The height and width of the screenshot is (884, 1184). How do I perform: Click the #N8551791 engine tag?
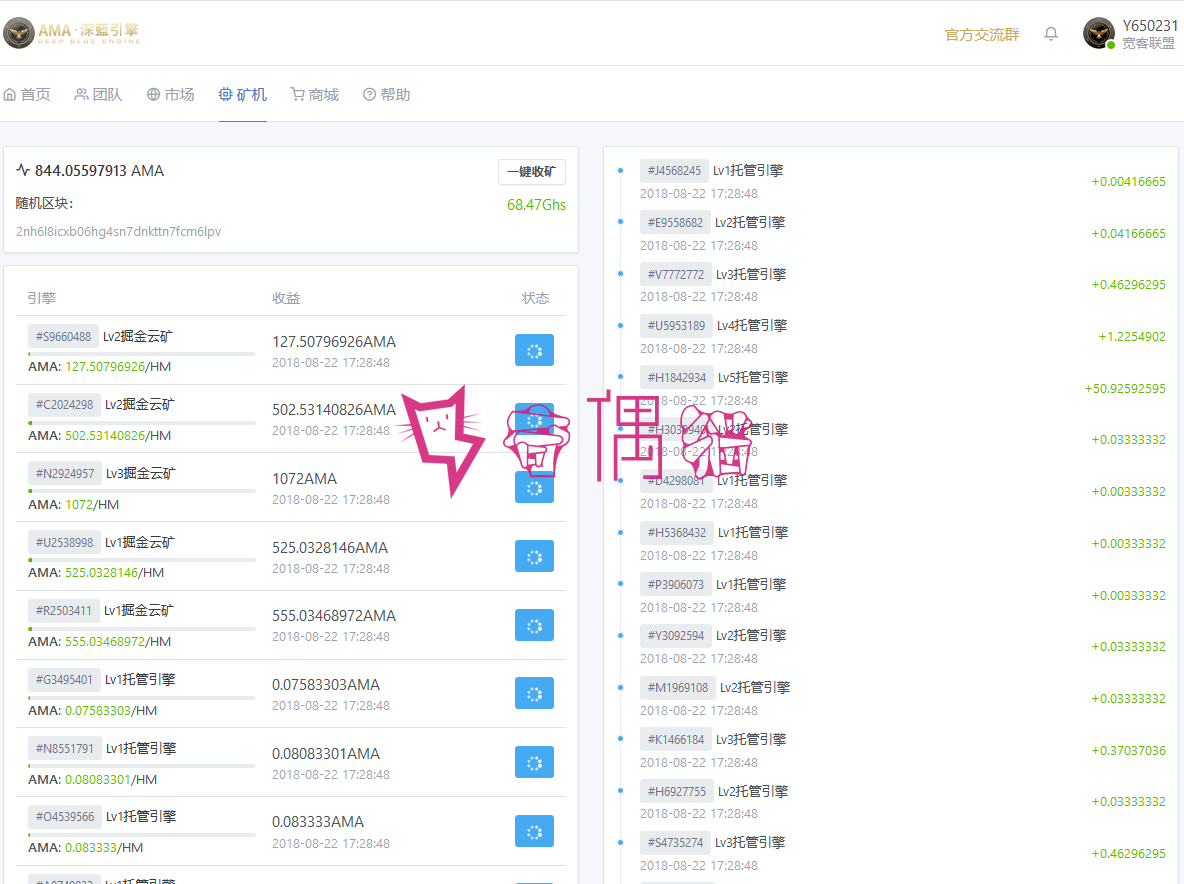pos(65,749)
